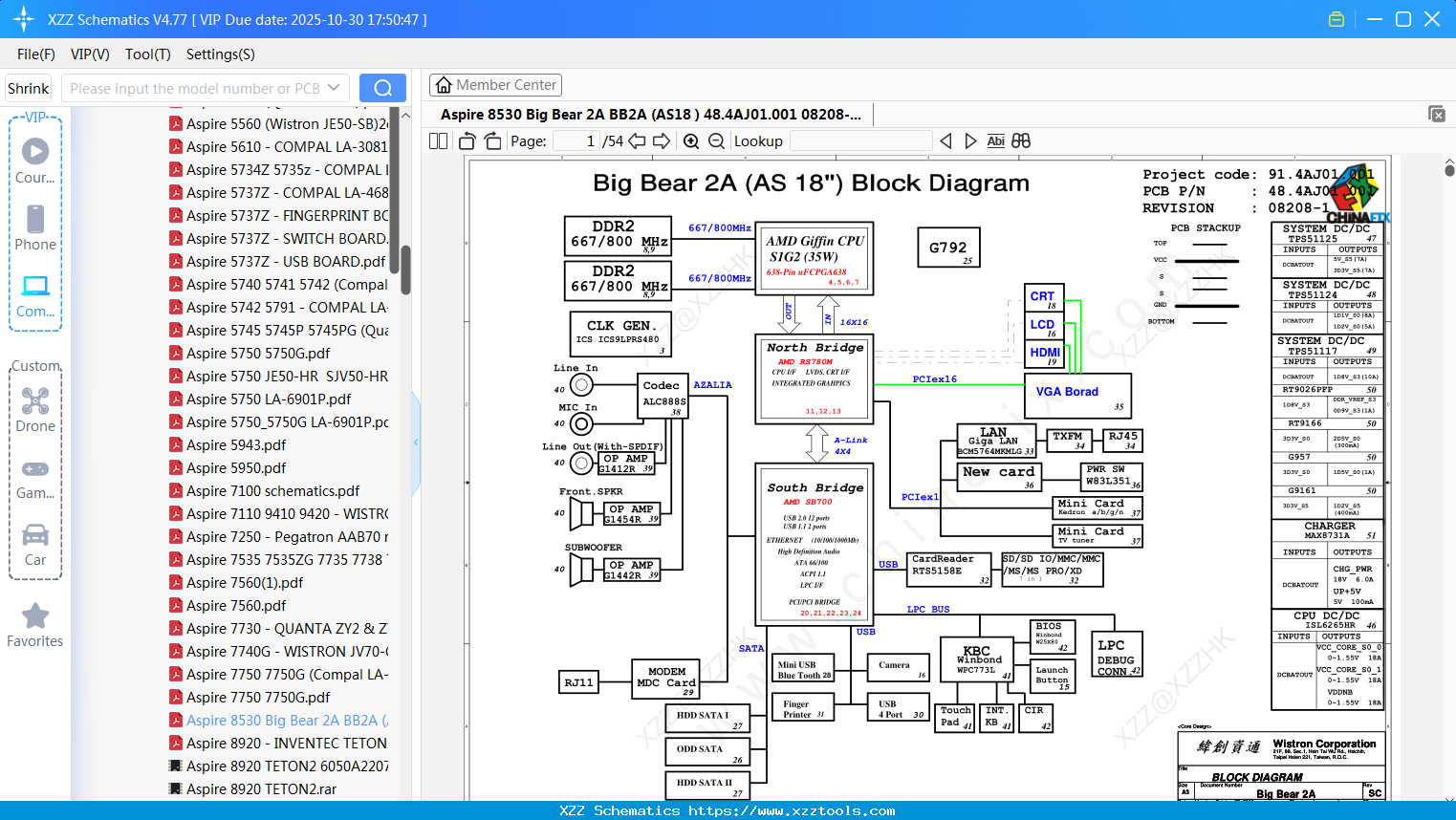The width and height of the screenshot is (1456, 820).
Task: Select the Car category icon
Action: coord(35,544)
